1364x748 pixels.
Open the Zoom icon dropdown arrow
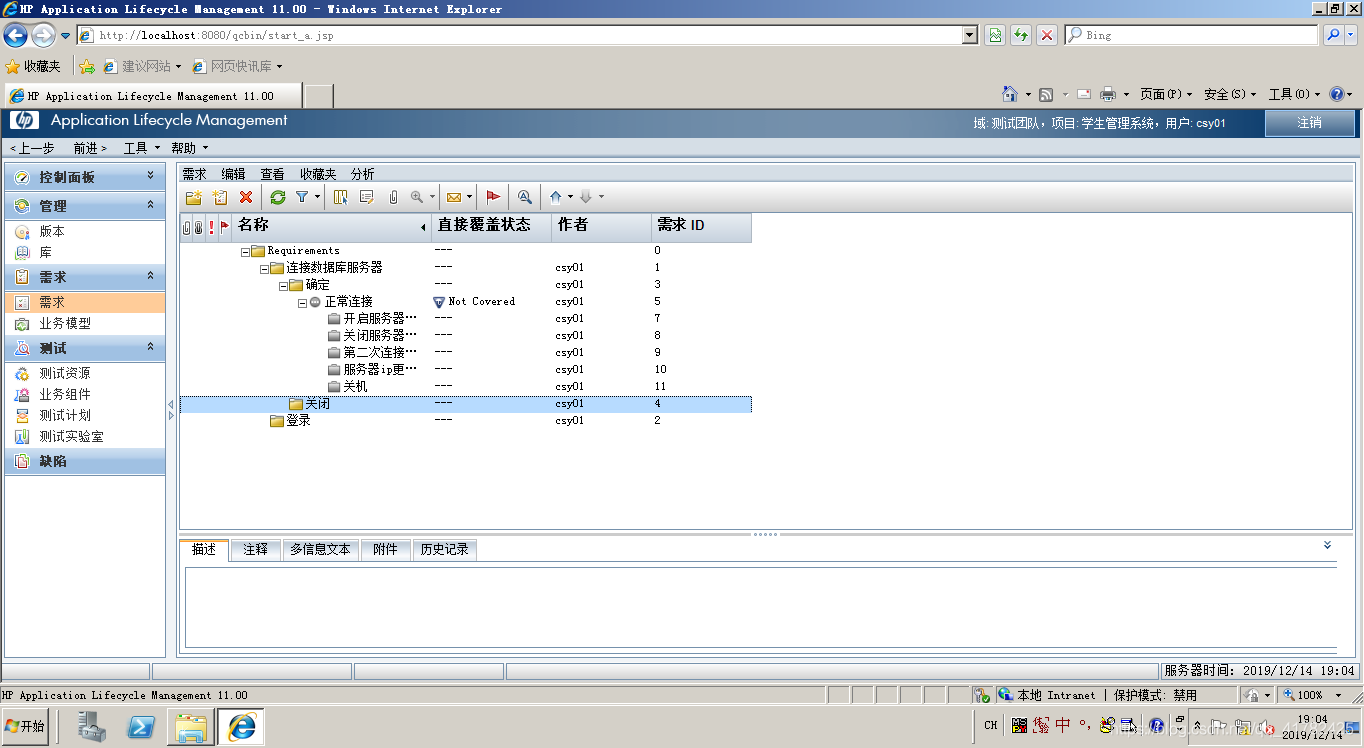pyautogui.click(x=432, y=197)
